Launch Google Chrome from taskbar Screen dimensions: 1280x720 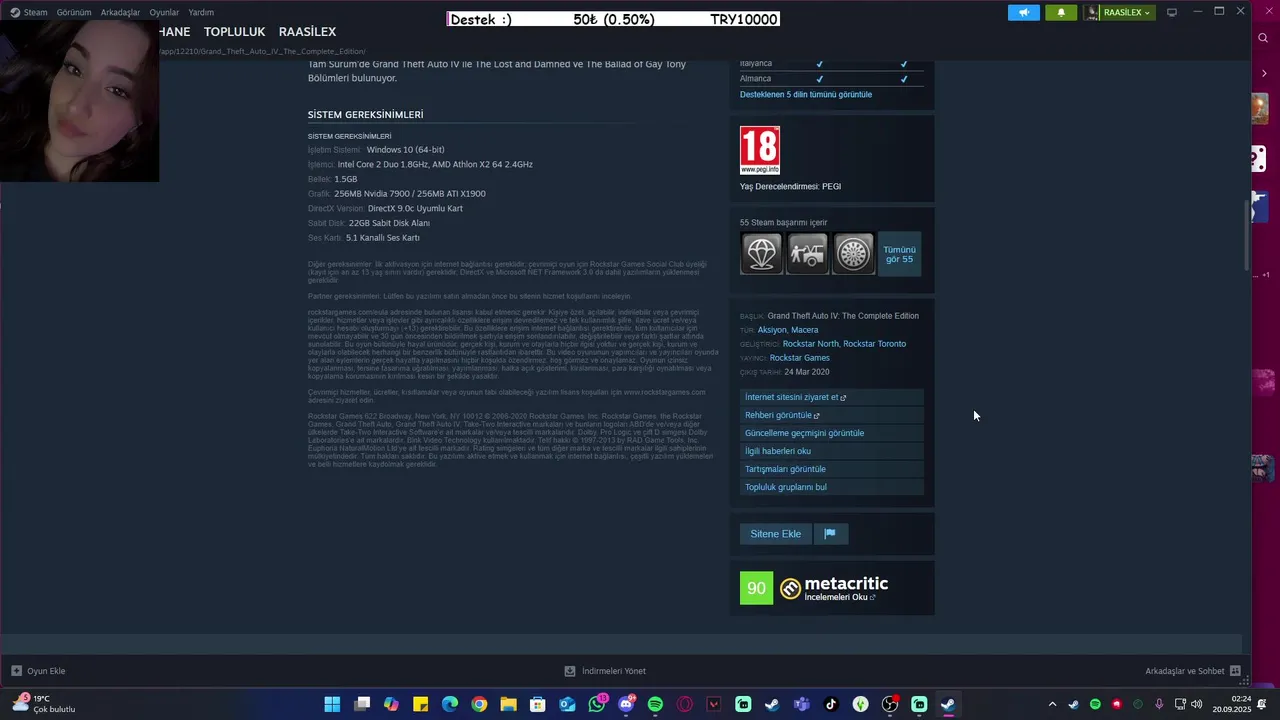point(479,704)
